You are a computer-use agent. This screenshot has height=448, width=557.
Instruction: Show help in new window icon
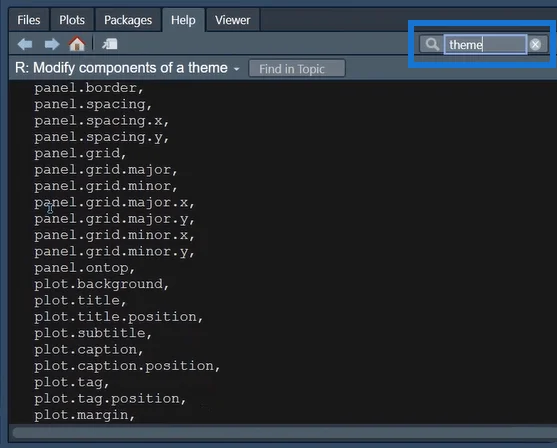110,44
